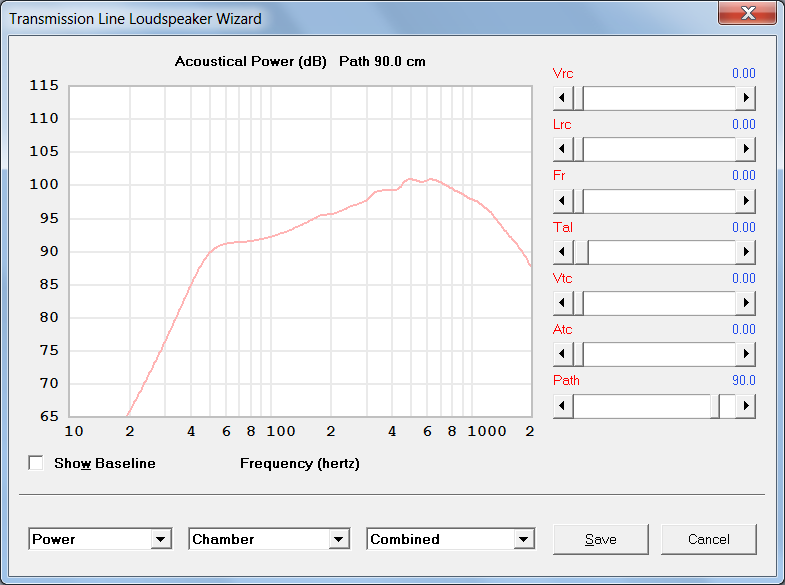
Task: Click the Vrc slider left arrow
Action: click(x=563, y=98)
